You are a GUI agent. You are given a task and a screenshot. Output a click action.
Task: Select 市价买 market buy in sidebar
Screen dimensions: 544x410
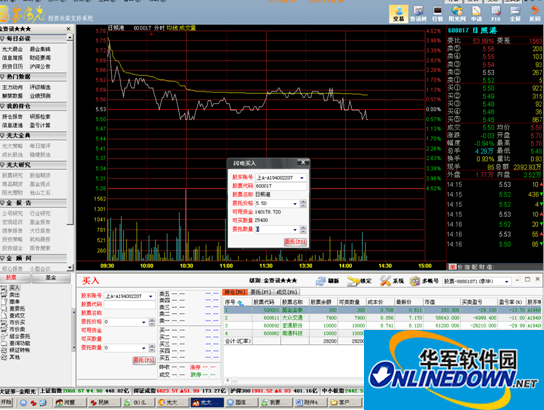[x=17, y=323]
